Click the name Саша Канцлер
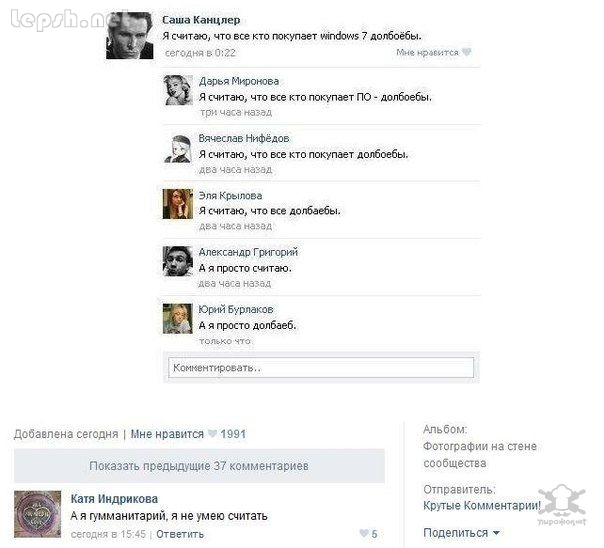The width and height of the screenshot is (604, 548). pos(201,20)
